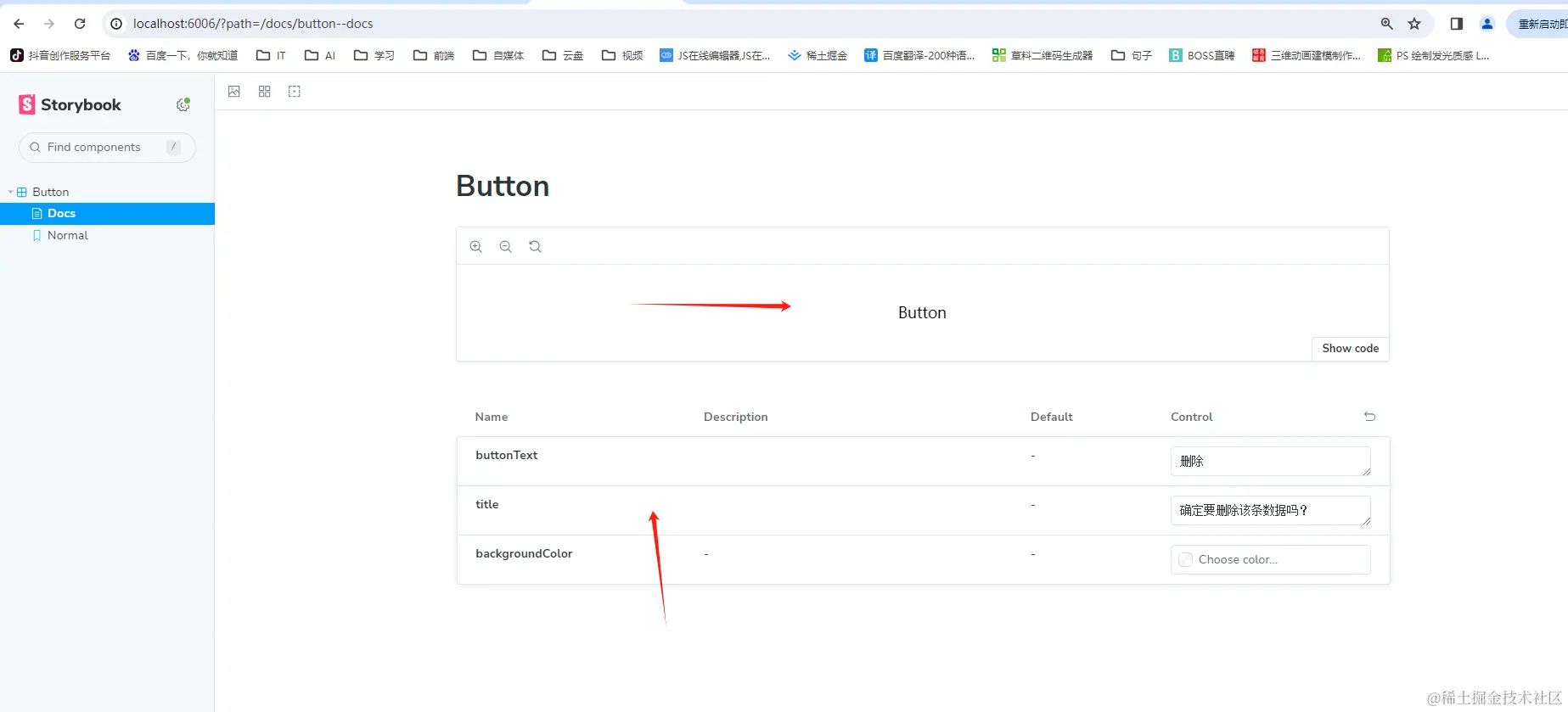Click the backgroundColor property name
1568x712 pixels.
[x=524, y=554]
